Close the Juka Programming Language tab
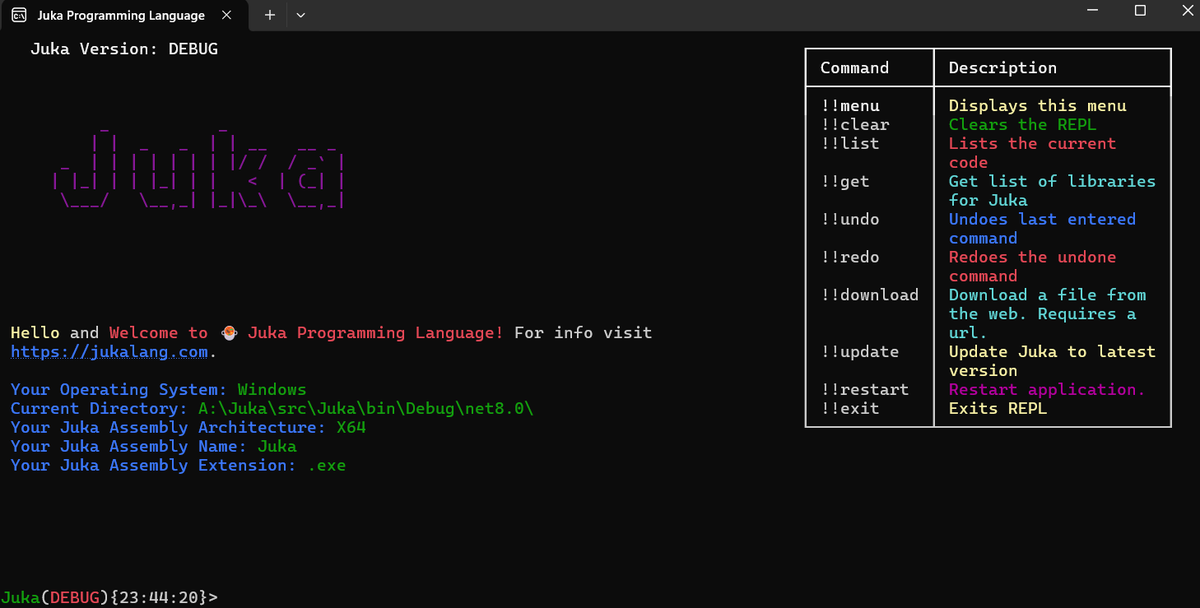This screenshot has height=608, width=1200. [x=227, y=15]
